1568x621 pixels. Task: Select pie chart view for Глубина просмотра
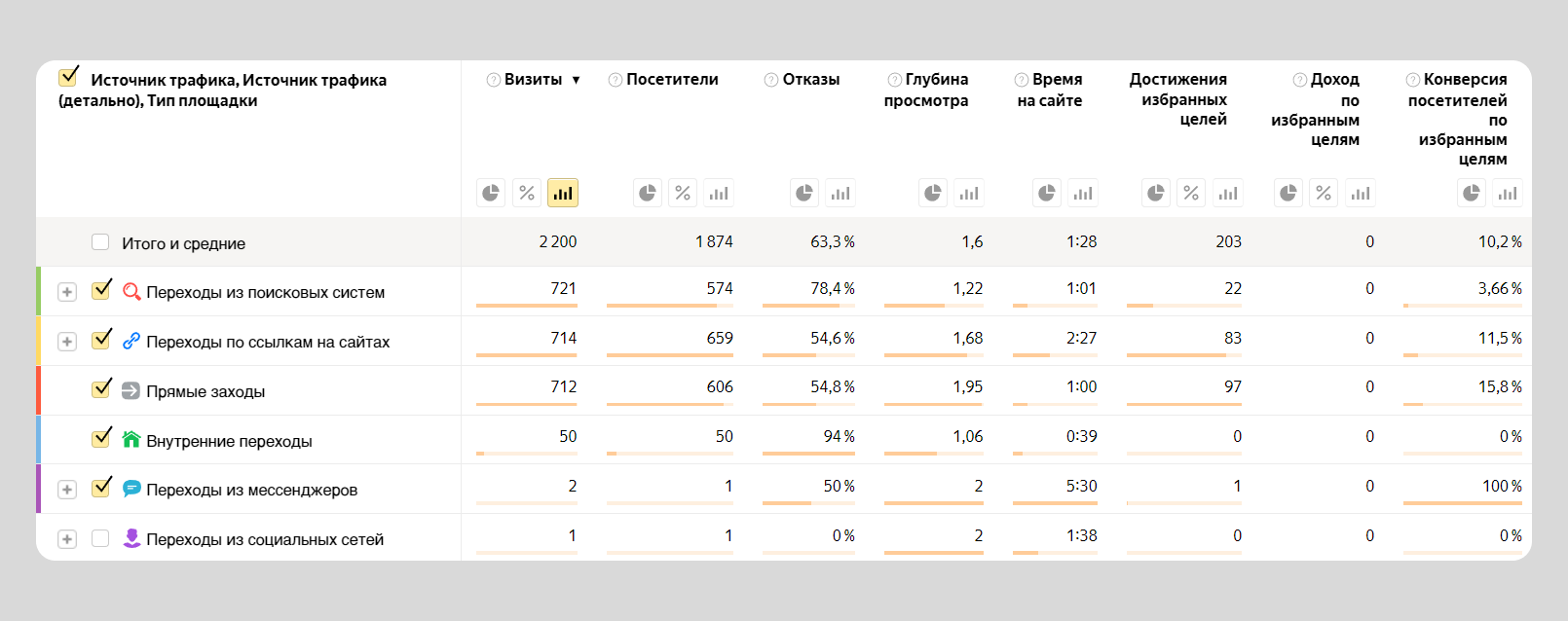point(933,193)
